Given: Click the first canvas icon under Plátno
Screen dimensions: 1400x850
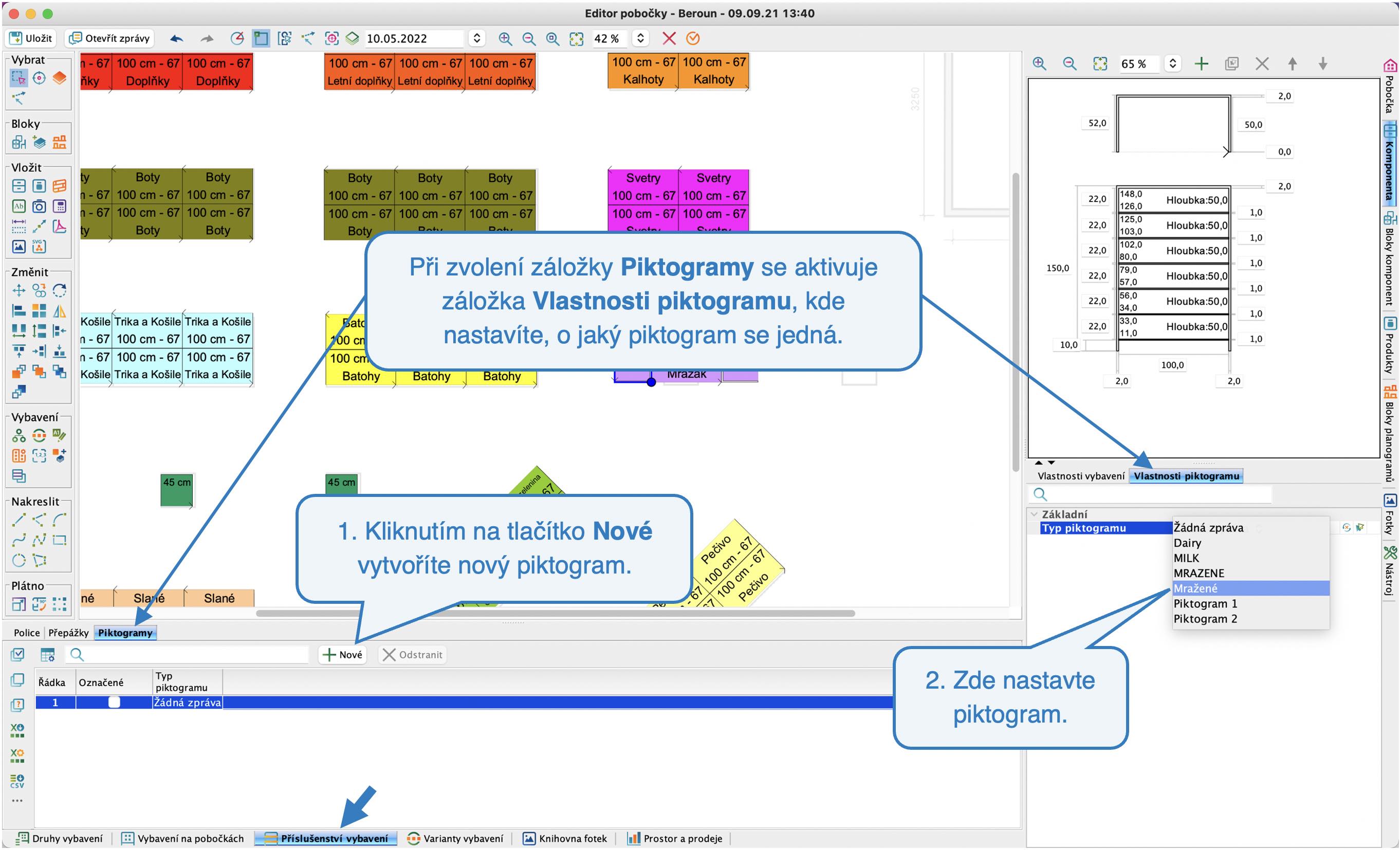Looking at the screenshot, I should [19, 604].
